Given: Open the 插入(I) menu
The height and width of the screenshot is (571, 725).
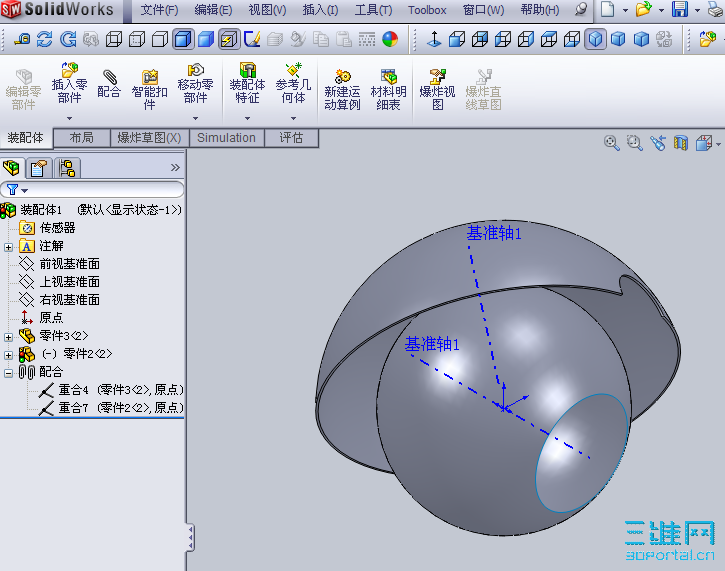Looking at the screenshot, I should tap(320, 10).
